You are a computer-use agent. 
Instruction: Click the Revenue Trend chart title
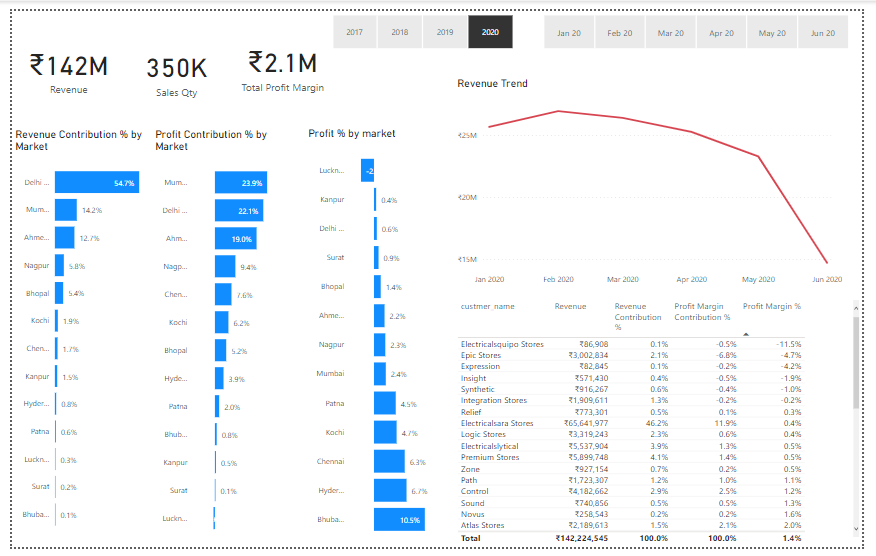click(x=492, y=83)
